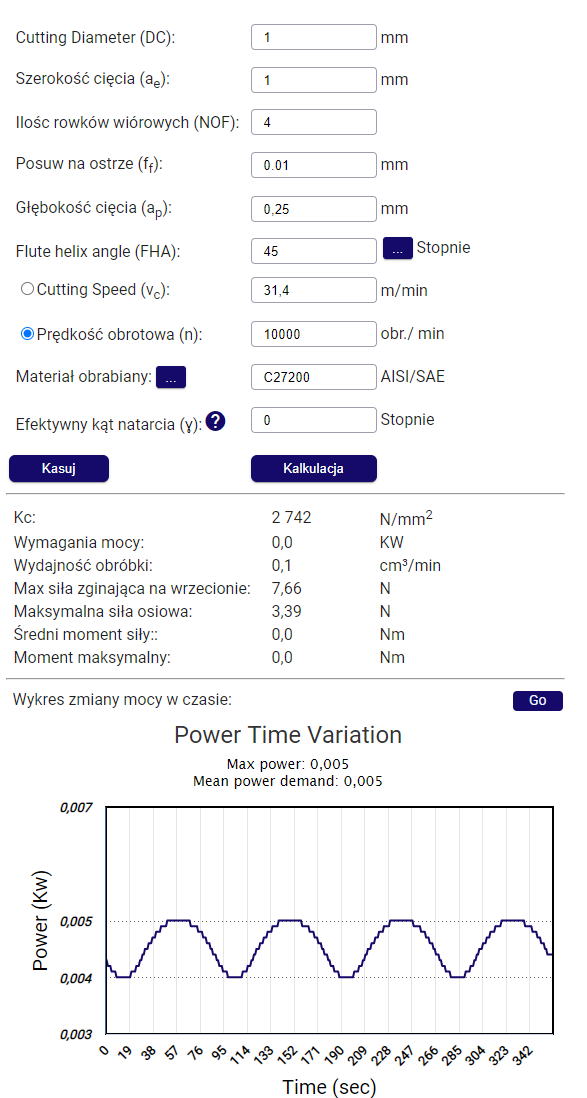This screenshot has height=1098, width=587.
Task: Click the NOF flute count field
Action: point(314,122)
